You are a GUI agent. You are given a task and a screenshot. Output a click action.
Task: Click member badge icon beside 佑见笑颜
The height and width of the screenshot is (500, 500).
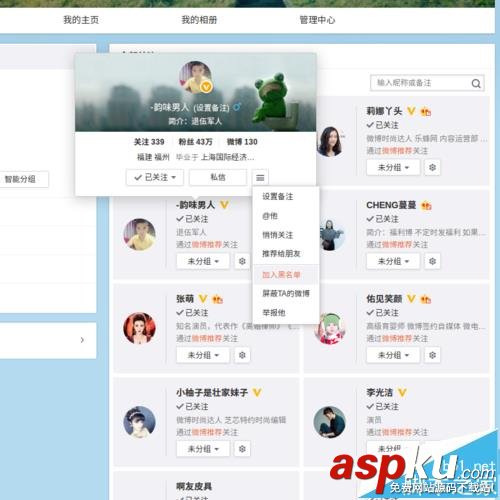point(426,299)
